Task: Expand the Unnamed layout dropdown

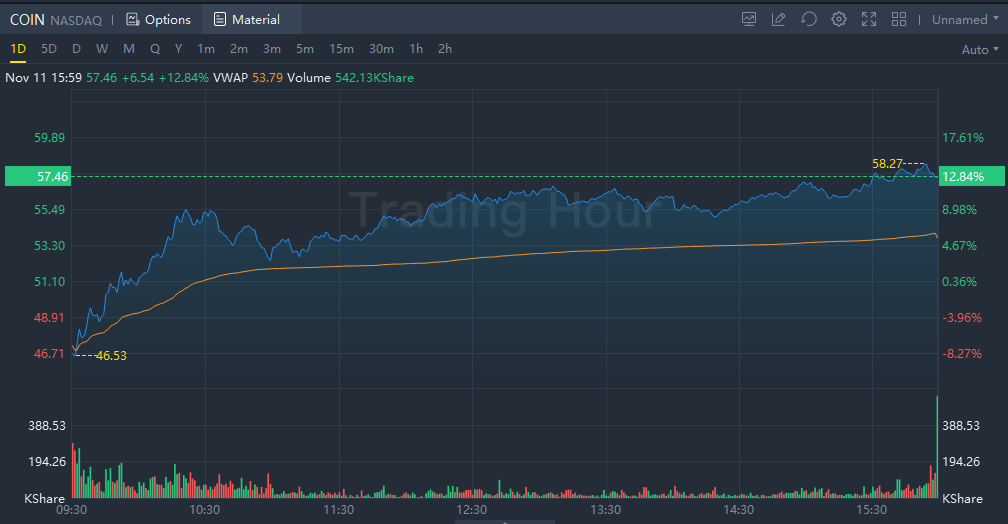Action: click(x=964, y=19)
